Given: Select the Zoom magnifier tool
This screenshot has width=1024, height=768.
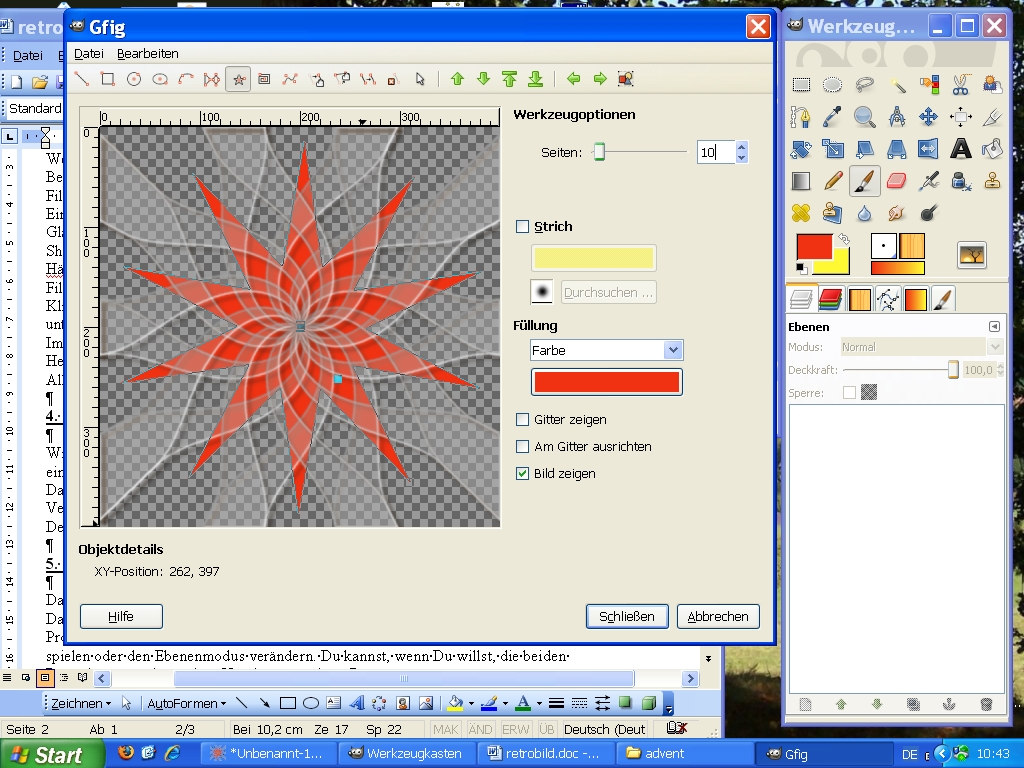Looking at the screenshot, I should click(865, 117).
